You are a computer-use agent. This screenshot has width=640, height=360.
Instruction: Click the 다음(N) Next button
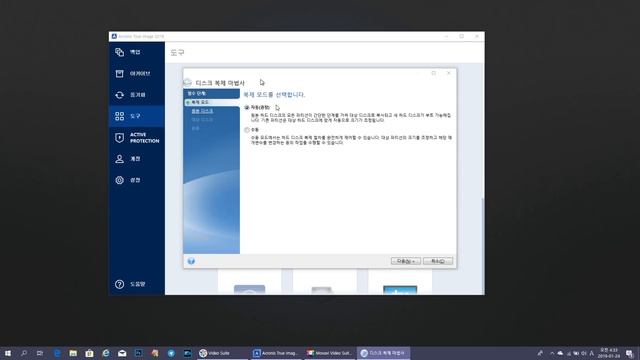tap(406, 261)
